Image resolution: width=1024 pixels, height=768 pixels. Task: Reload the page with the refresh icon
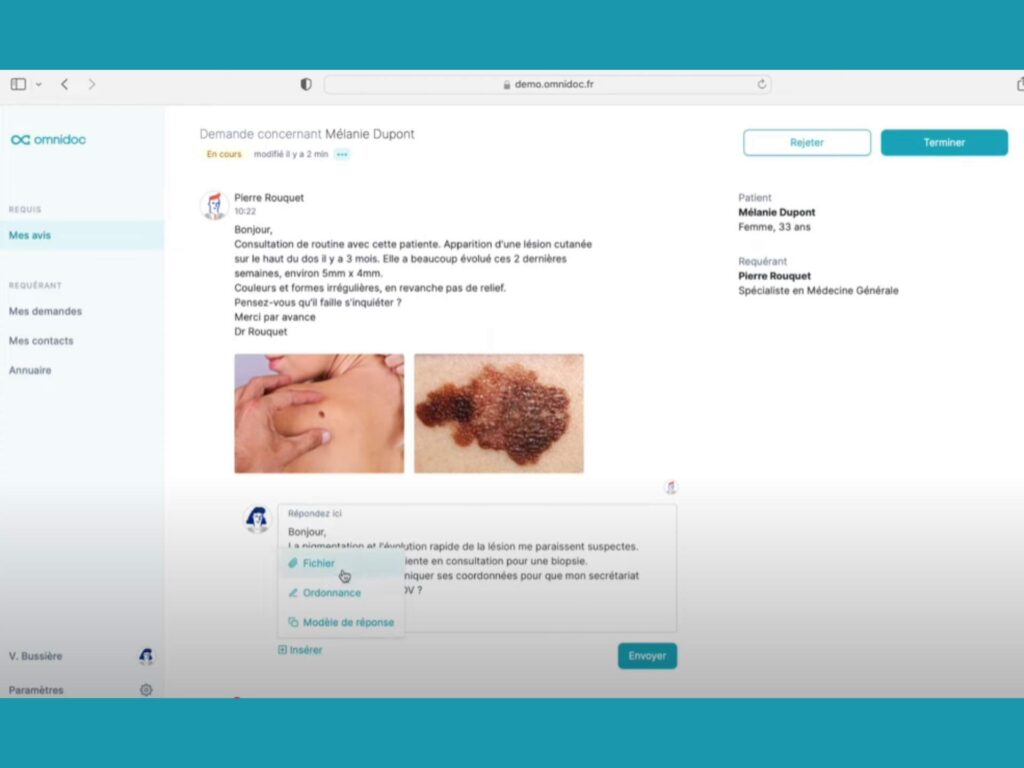[x=761, y=84]
